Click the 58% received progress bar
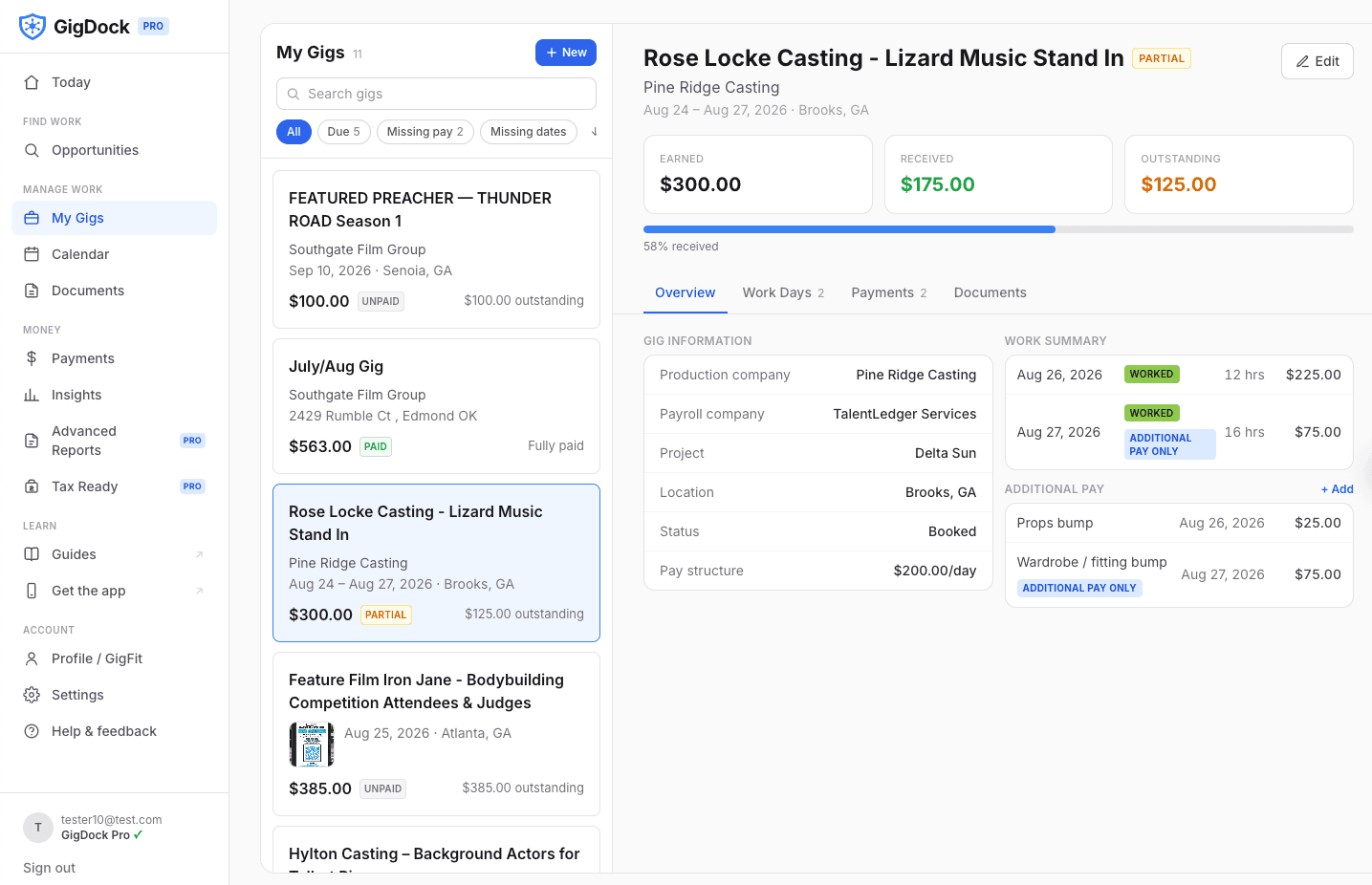 pos(998,229)
